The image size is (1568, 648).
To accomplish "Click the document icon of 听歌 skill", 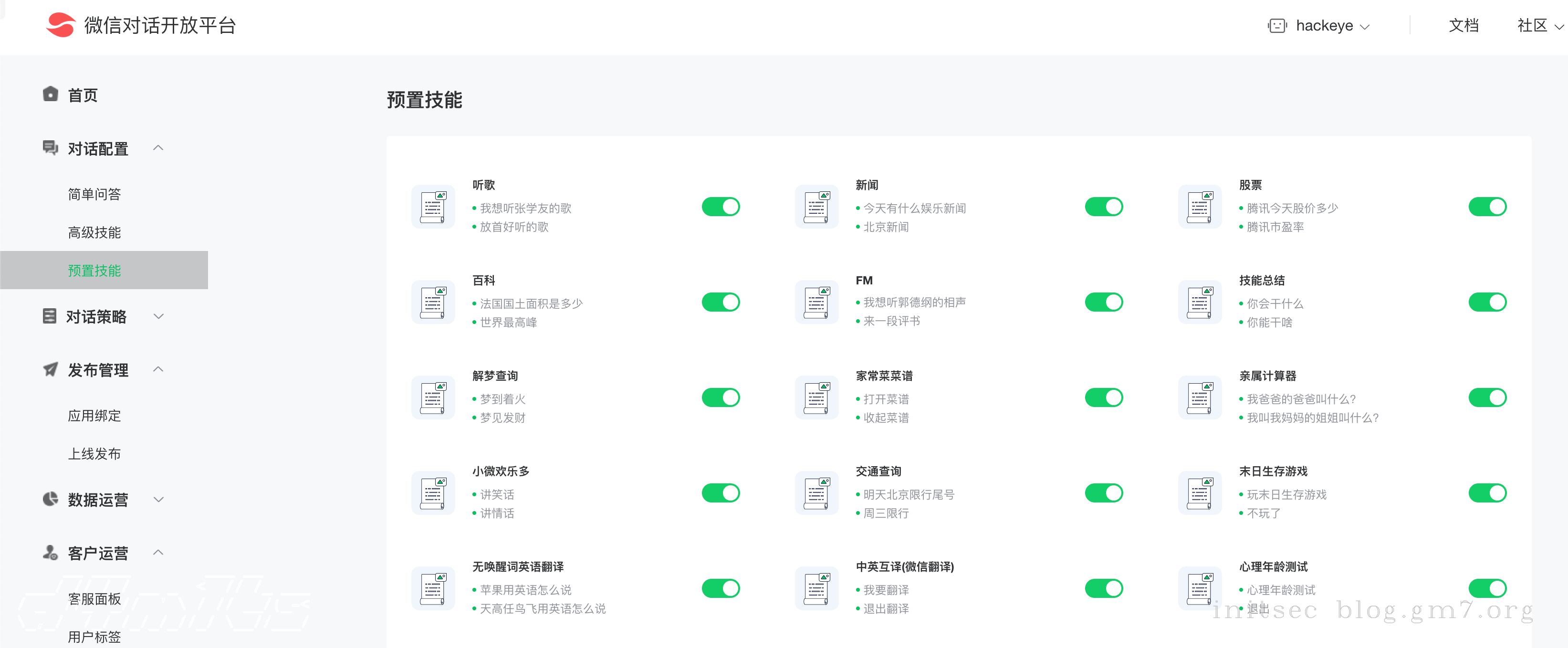I will point(433,207).
